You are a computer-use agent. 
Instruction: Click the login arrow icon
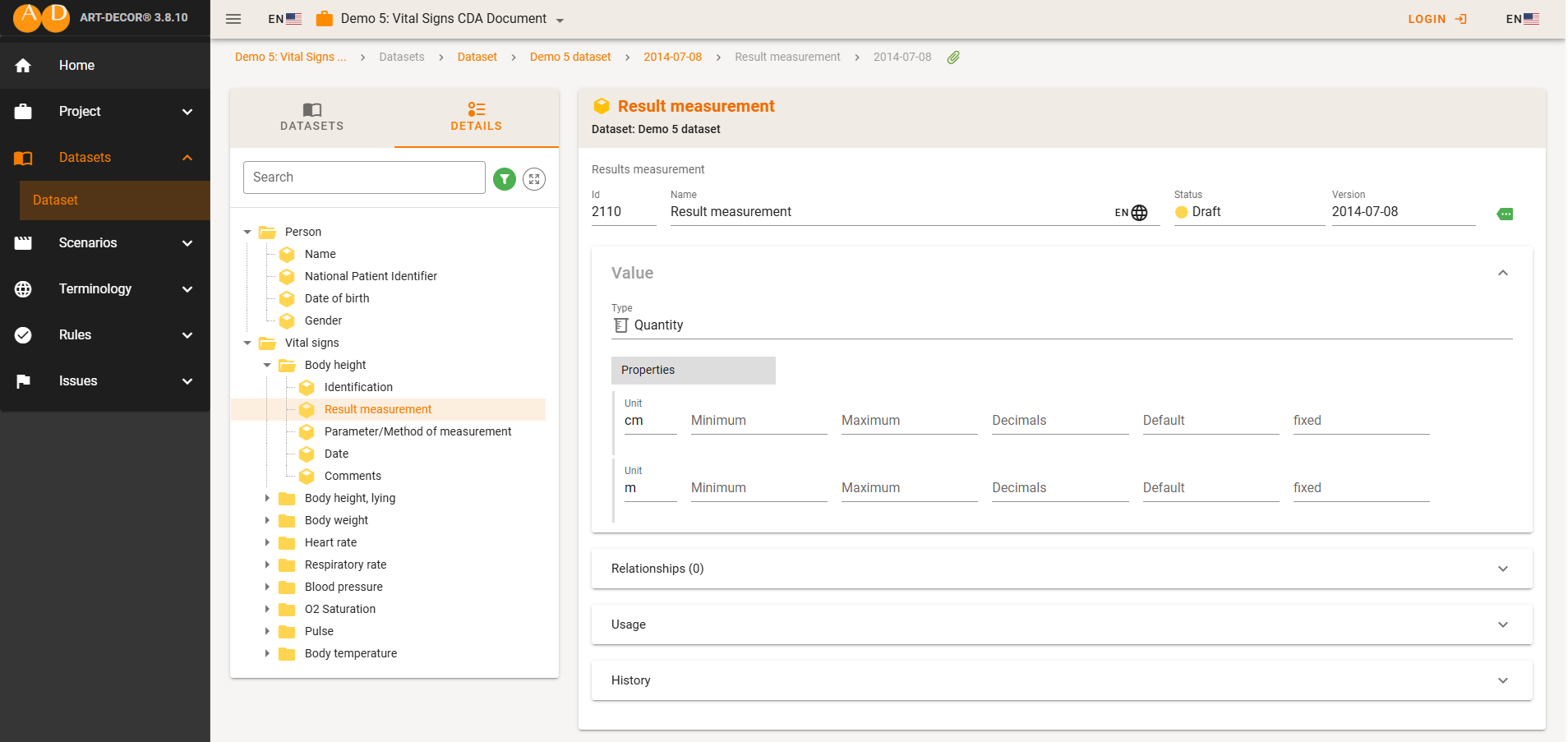[x=1460, y=19]
